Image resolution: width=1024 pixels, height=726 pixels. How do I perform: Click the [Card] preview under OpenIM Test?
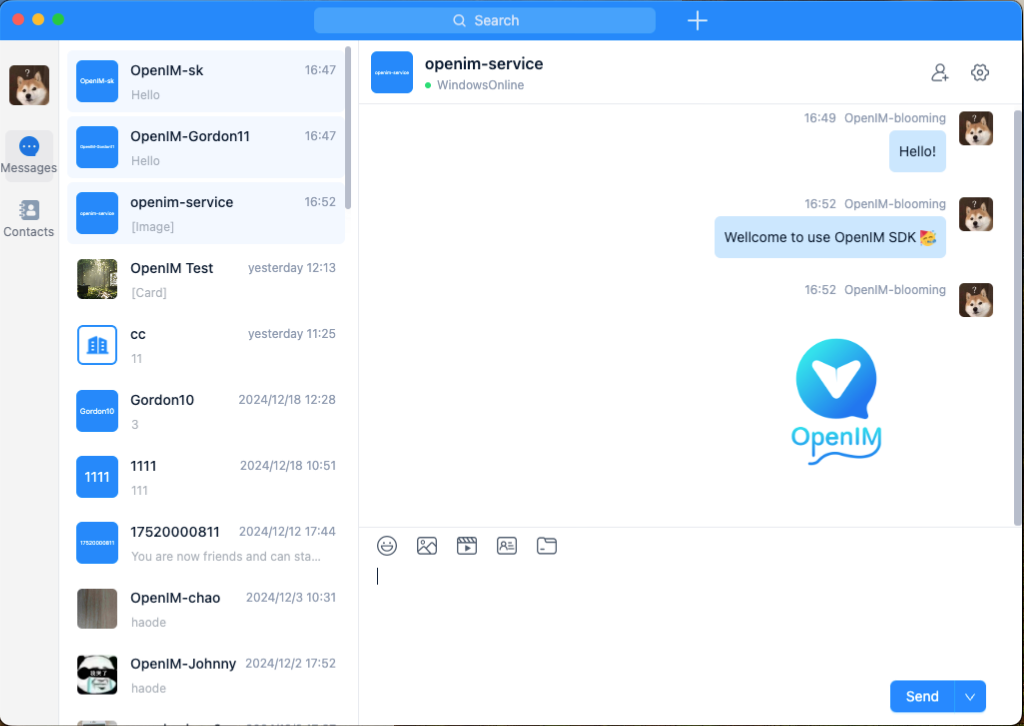point(149,292)
